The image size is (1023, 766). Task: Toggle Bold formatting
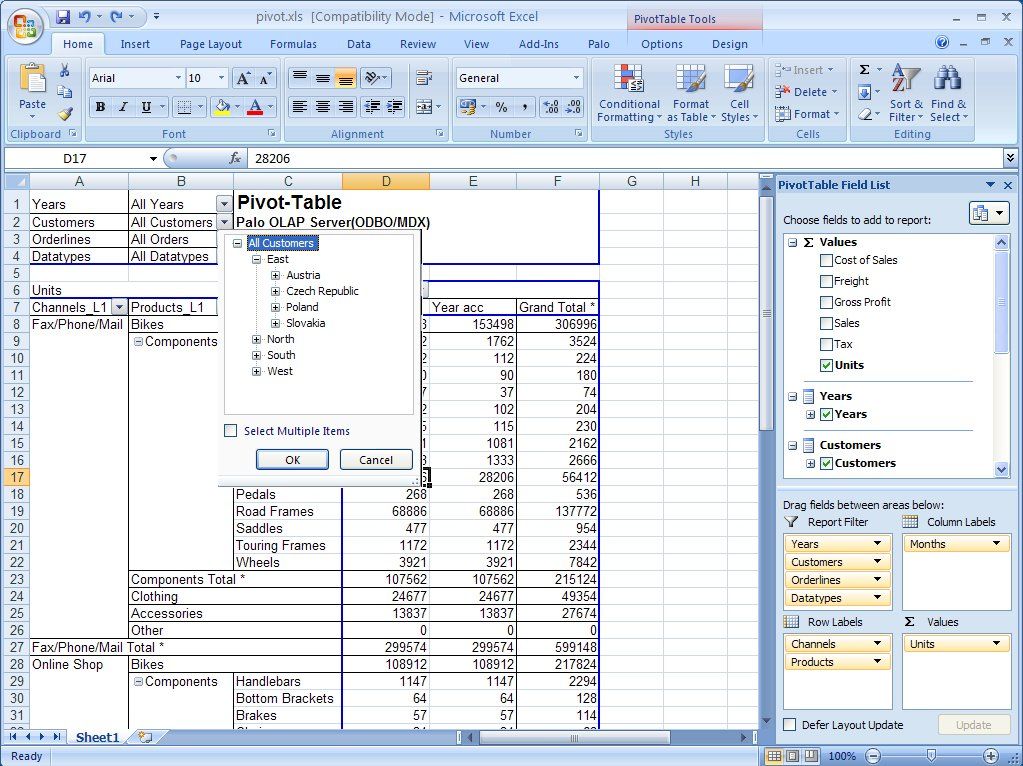100,107
